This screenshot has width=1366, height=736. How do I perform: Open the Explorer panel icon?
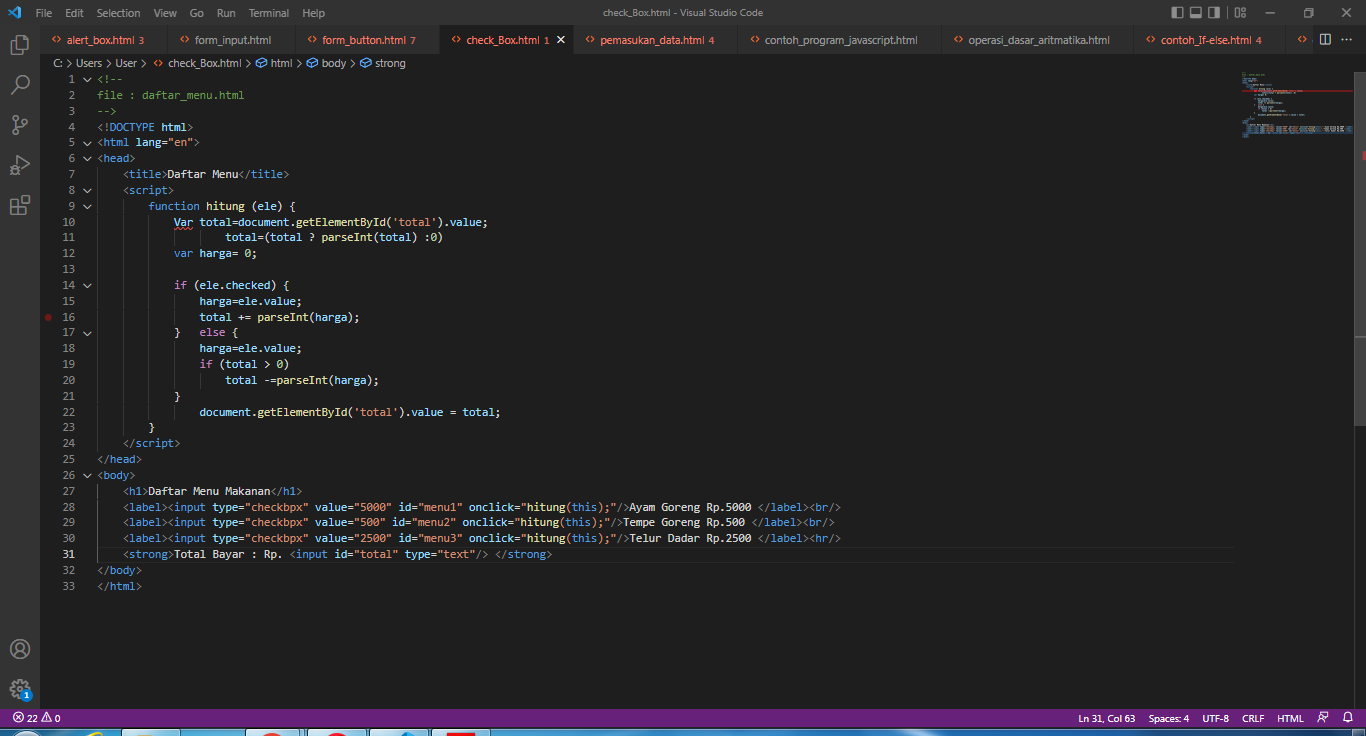pyautogui.click(x=20, y=45)
